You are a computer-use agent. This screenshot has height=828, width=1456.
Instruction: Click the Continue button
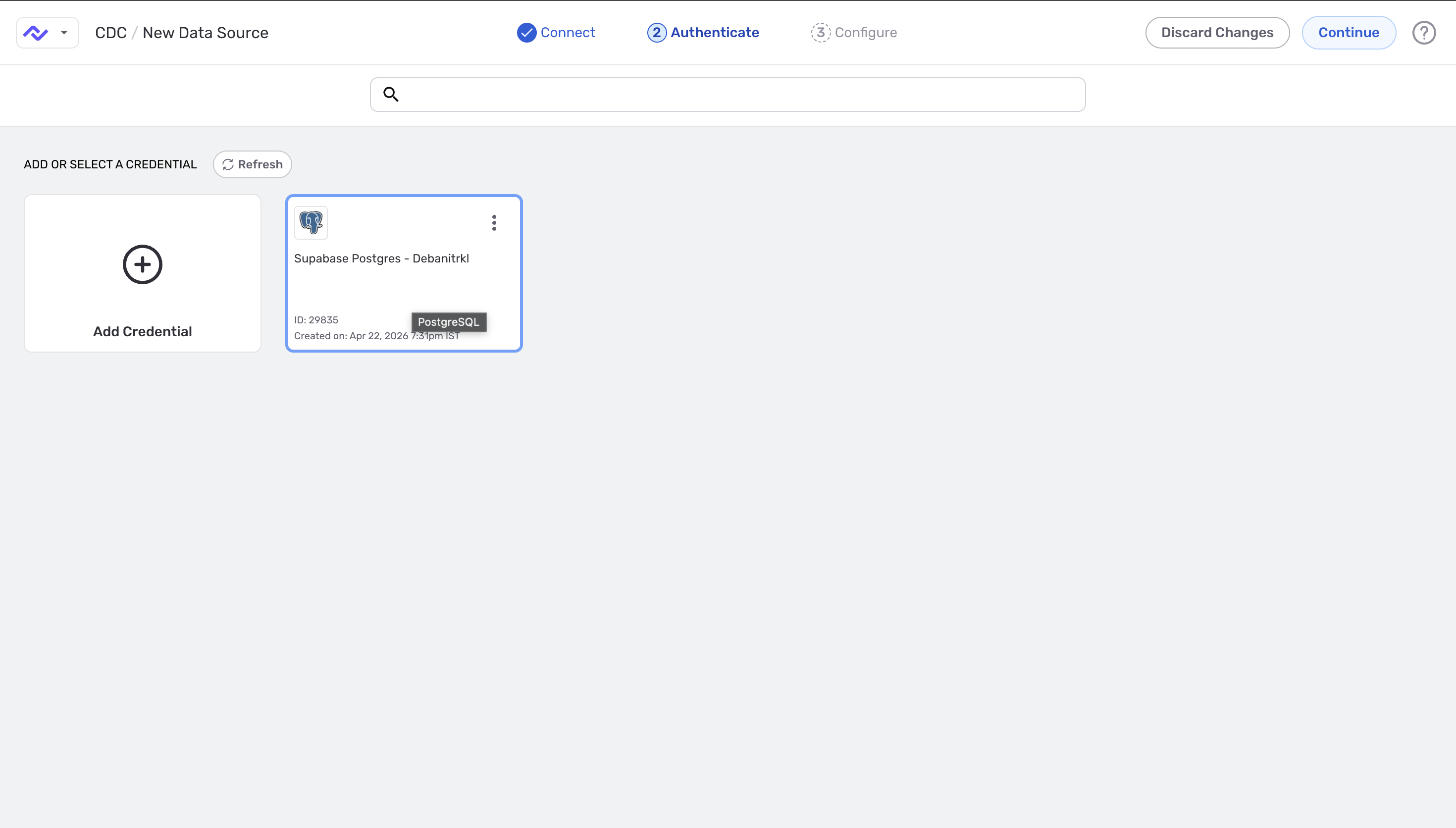(x=1349, y=32)
